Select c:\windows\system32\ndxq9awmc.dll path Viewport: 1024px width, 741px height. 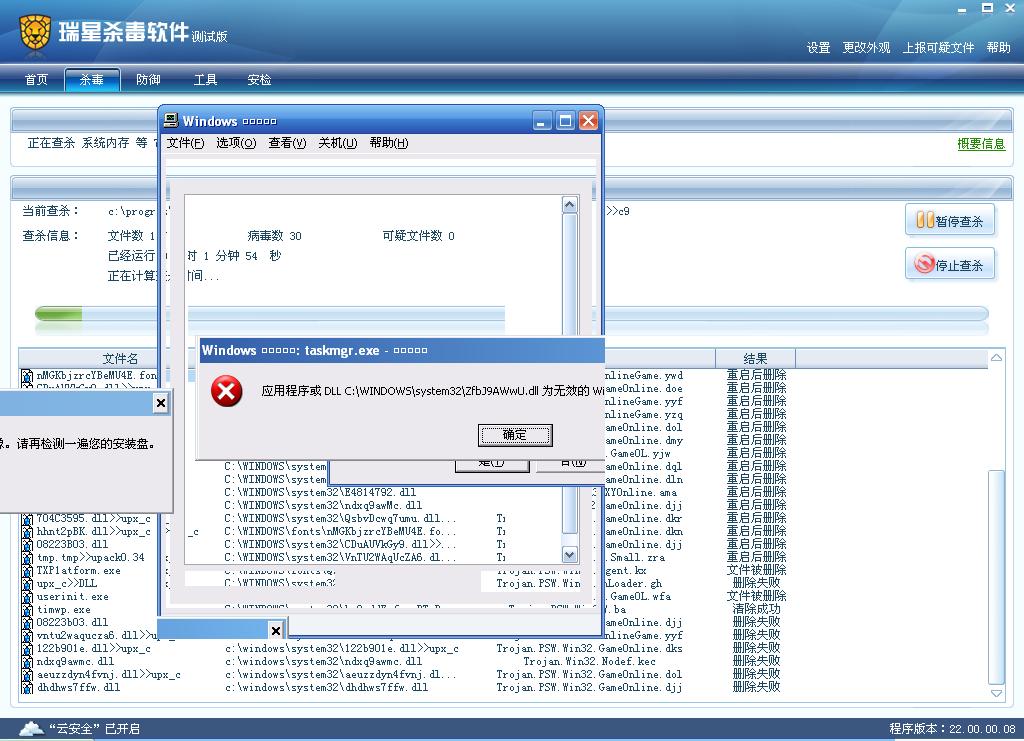click(x=323, y=661)
